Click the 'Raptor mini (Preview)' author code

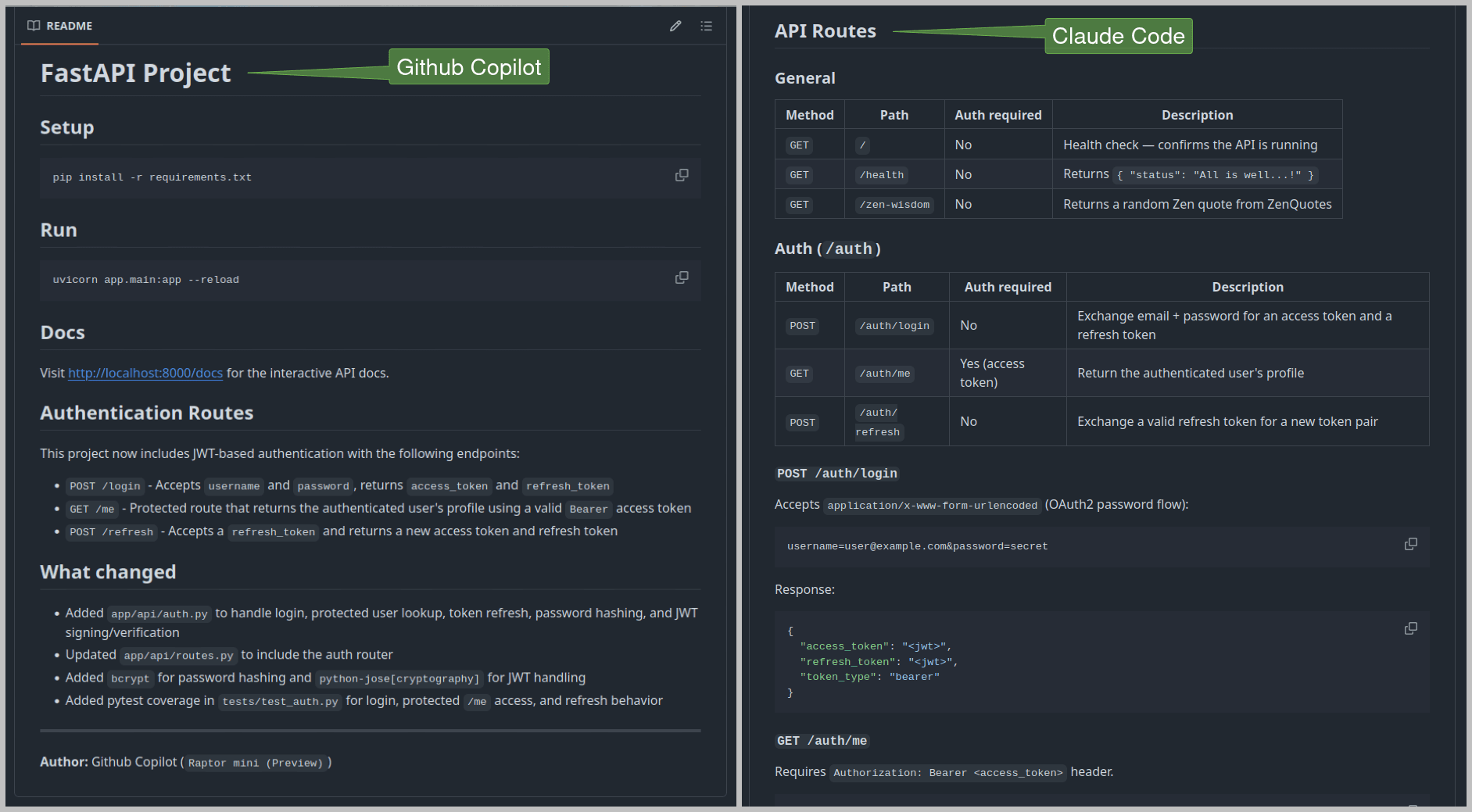tap(256, 763)
